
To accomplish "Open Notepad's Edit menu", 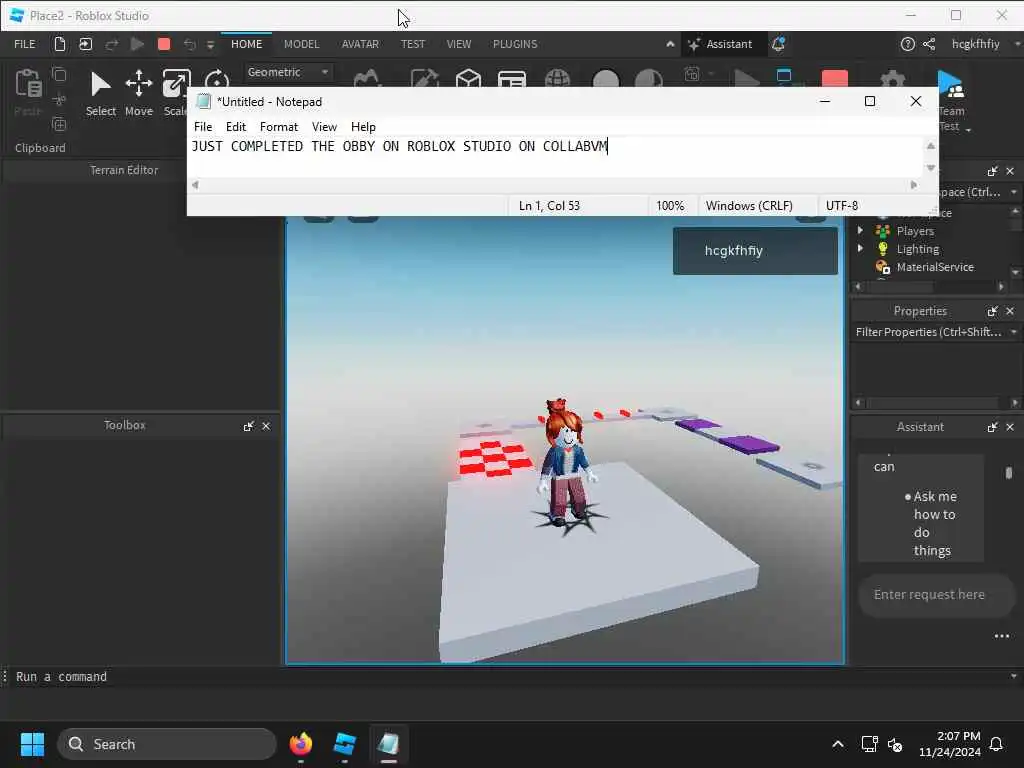I will (x=236, y=127).
